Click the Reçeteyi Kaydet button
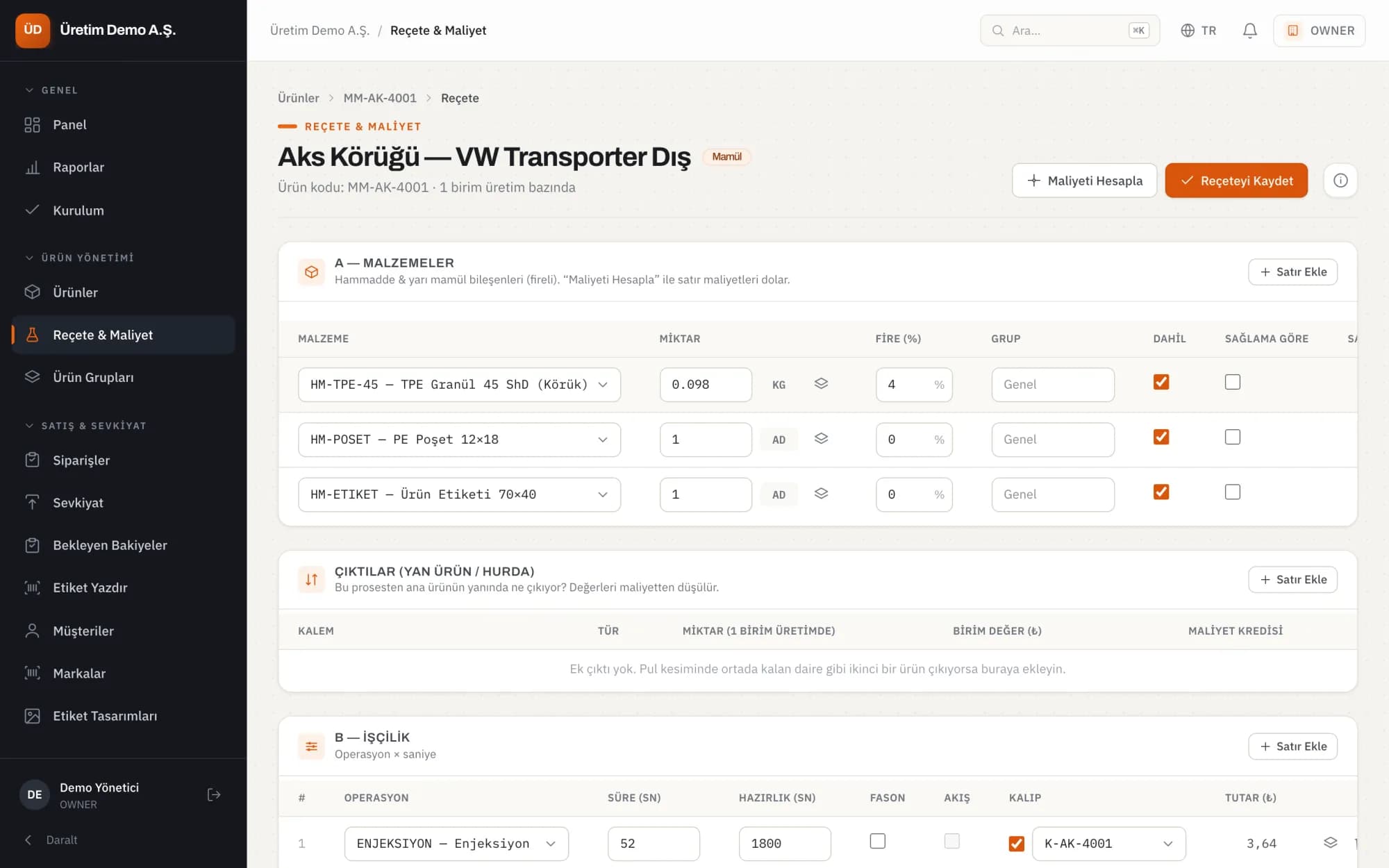1389x868 pixels. click(1236, 181)
